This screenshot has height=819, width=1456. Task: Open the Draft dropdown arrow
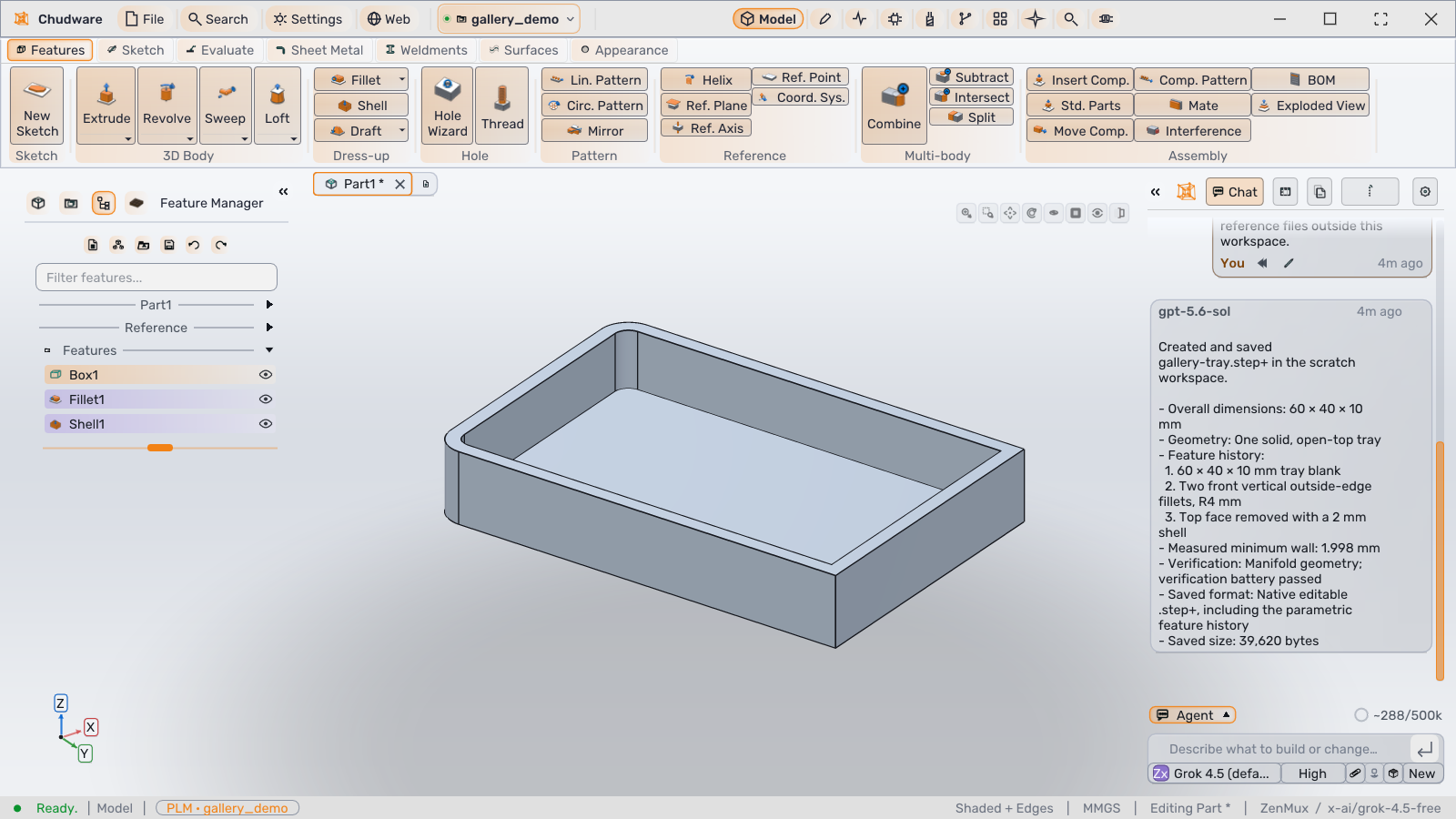point(401,131)
